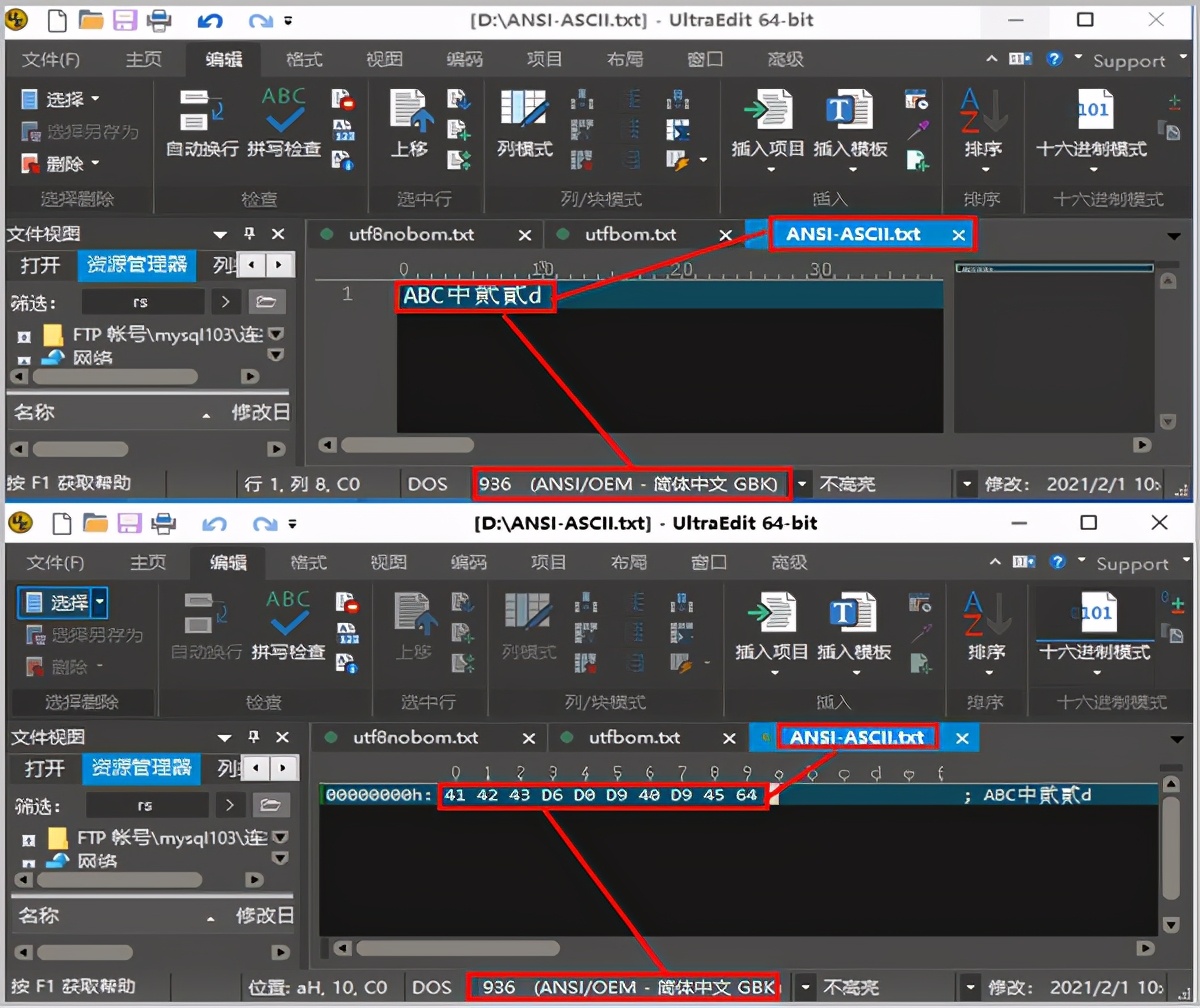Click 行 1, 列 8, C0 status entry
The height and width of the screenshot is (1008, 1200).
point(302,484)
